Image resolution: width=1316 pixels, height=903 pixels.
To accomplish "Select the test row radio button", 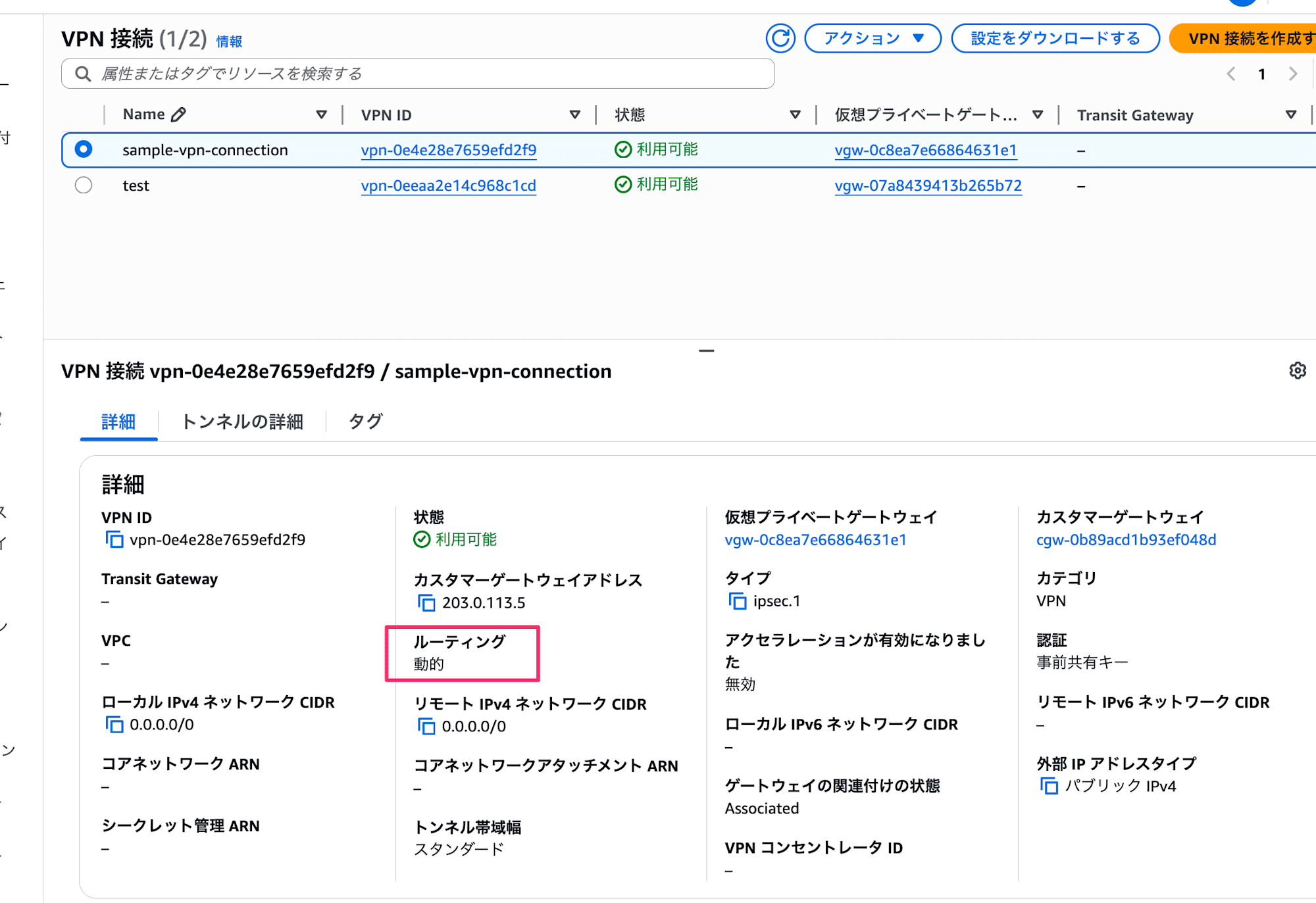I will tap(84, 185).
